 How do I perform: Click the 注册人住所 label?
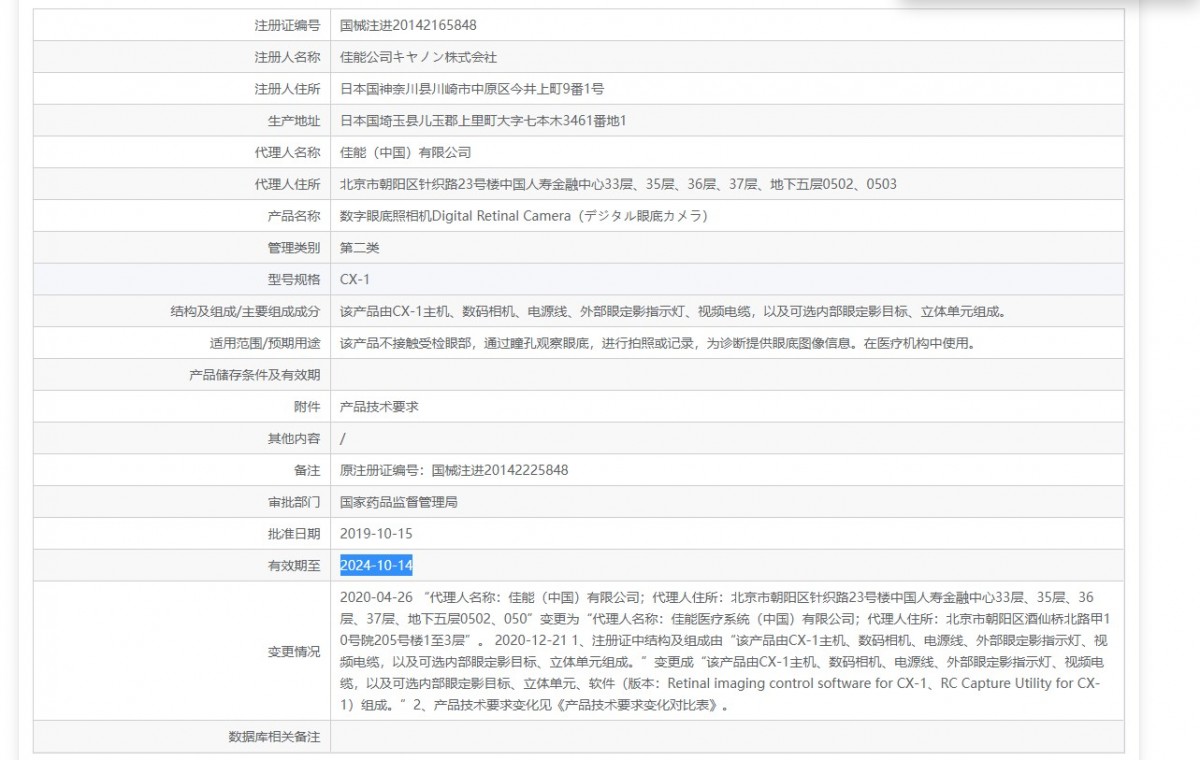(288, 89)
